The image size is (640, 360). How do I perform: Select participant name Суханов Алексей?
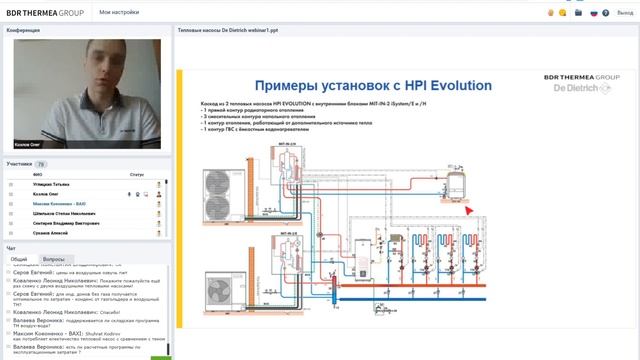[x=50, y=233]
